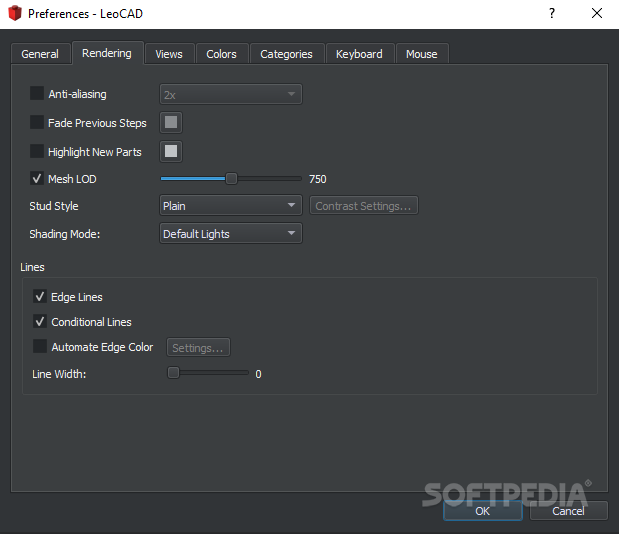Click the Stud Style label
The width and height of the screenshot is (619, 534).
(x=54, y=206)
